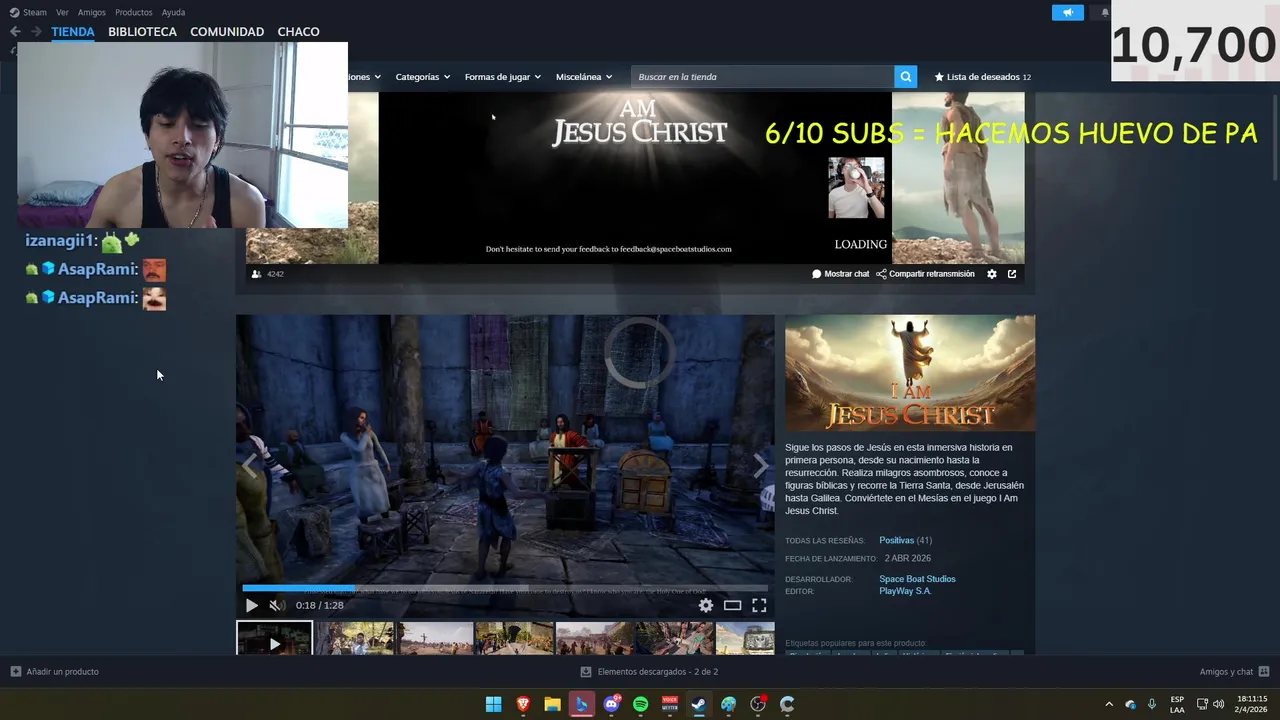Open the PlayWay S.A. publisher link

(905, 591)
